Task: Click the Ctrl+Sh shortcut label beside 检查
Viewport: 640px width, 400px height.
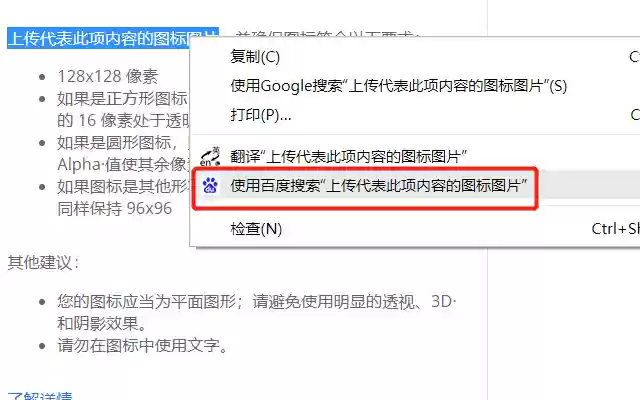Action: (x=616, y=229)
